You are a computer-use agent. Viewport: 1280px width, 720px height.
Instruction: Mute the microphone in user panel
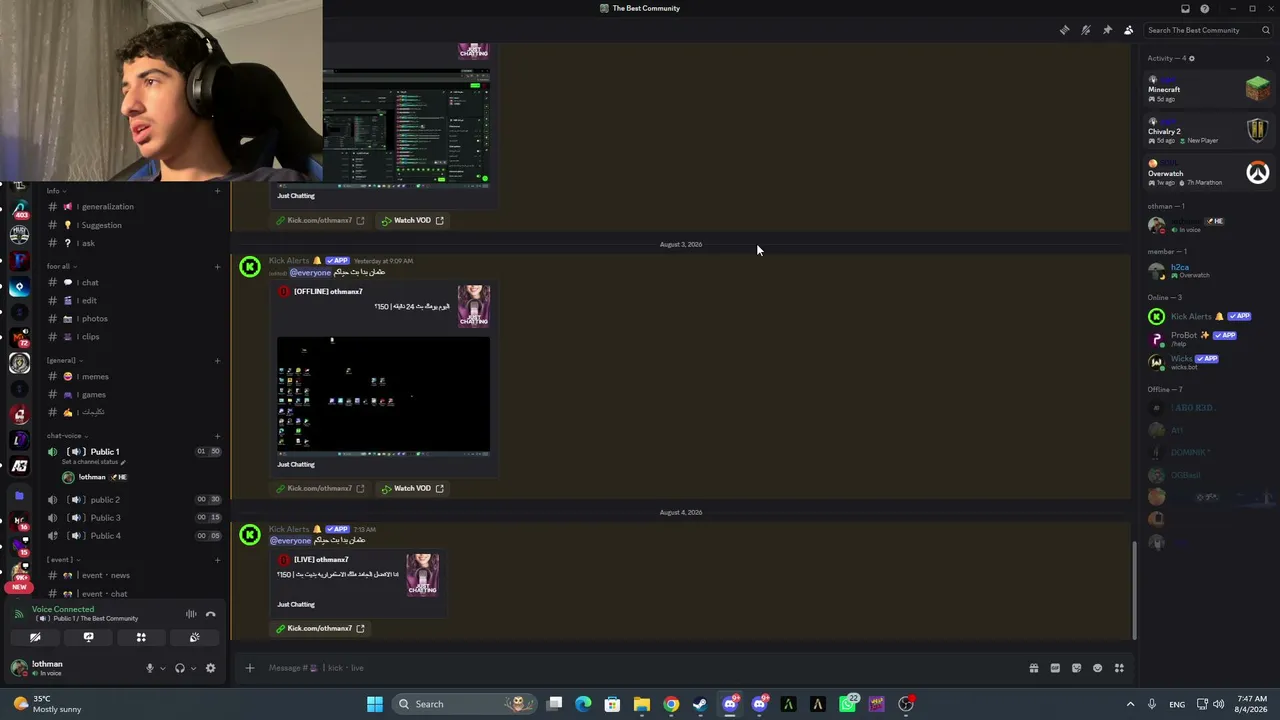click(x=150, y=668)
